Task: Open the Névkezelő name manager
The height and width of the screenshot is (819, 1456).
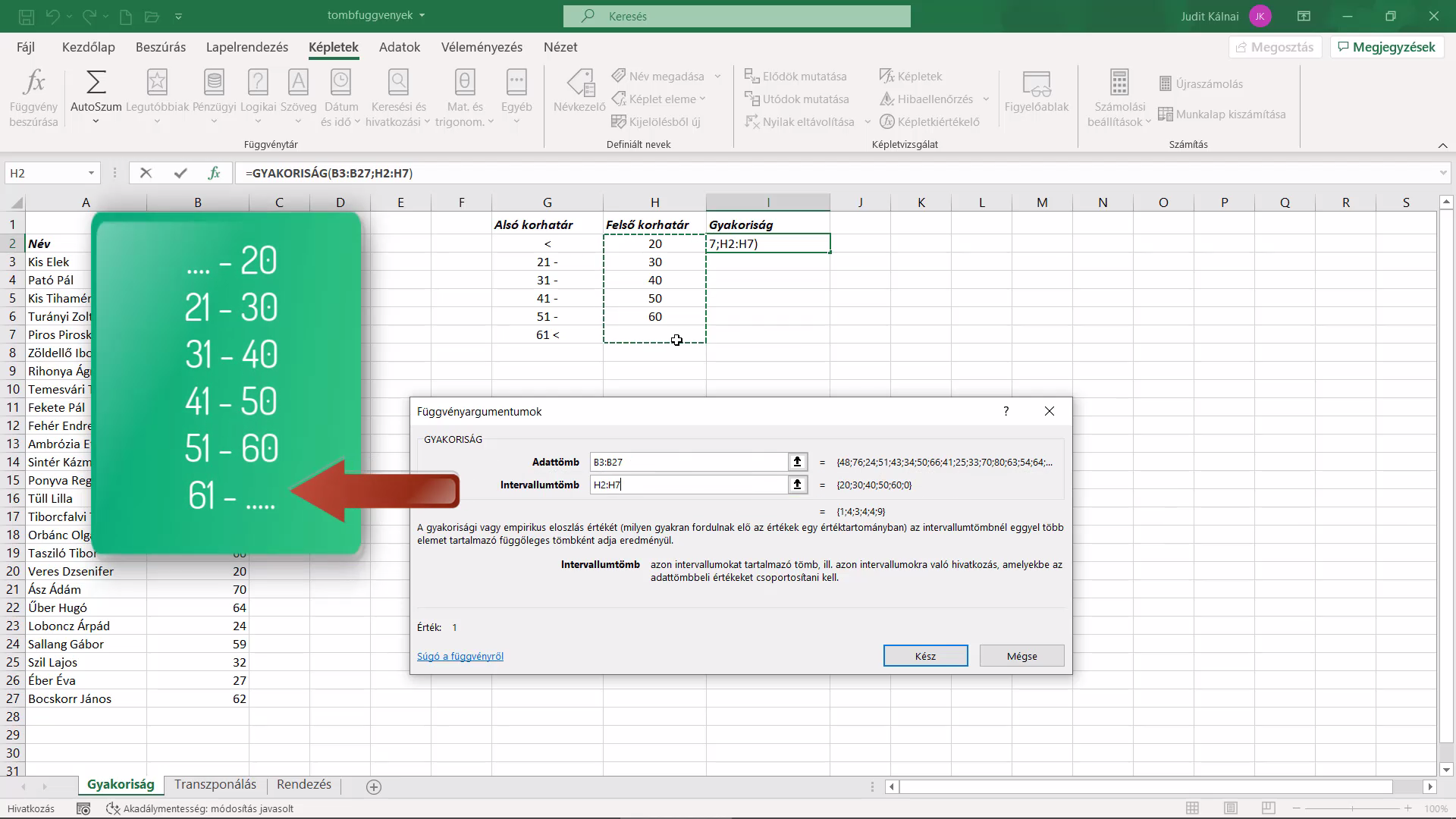Action: click(x=579, y=91)
